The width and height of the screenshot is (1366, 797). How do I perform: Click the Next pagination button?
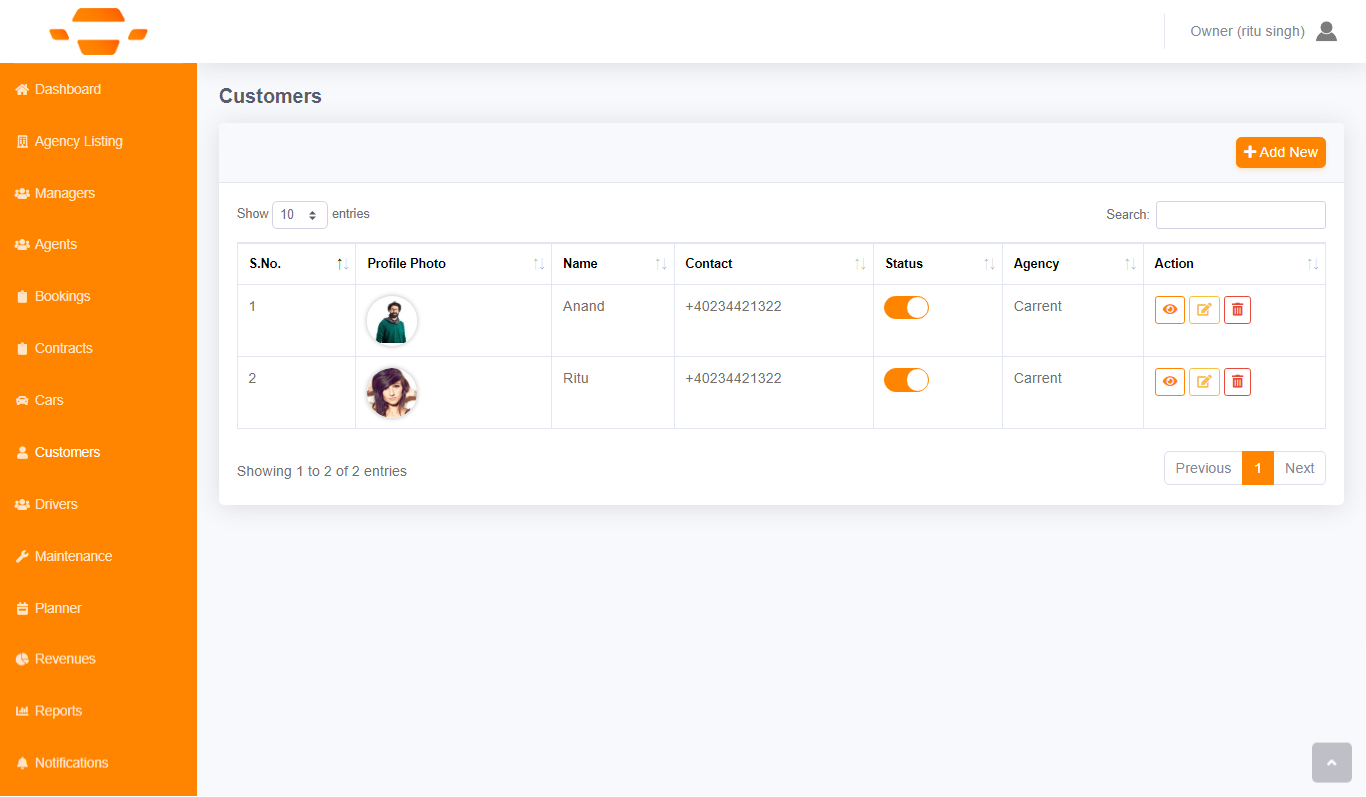[x=1299, y=468]
